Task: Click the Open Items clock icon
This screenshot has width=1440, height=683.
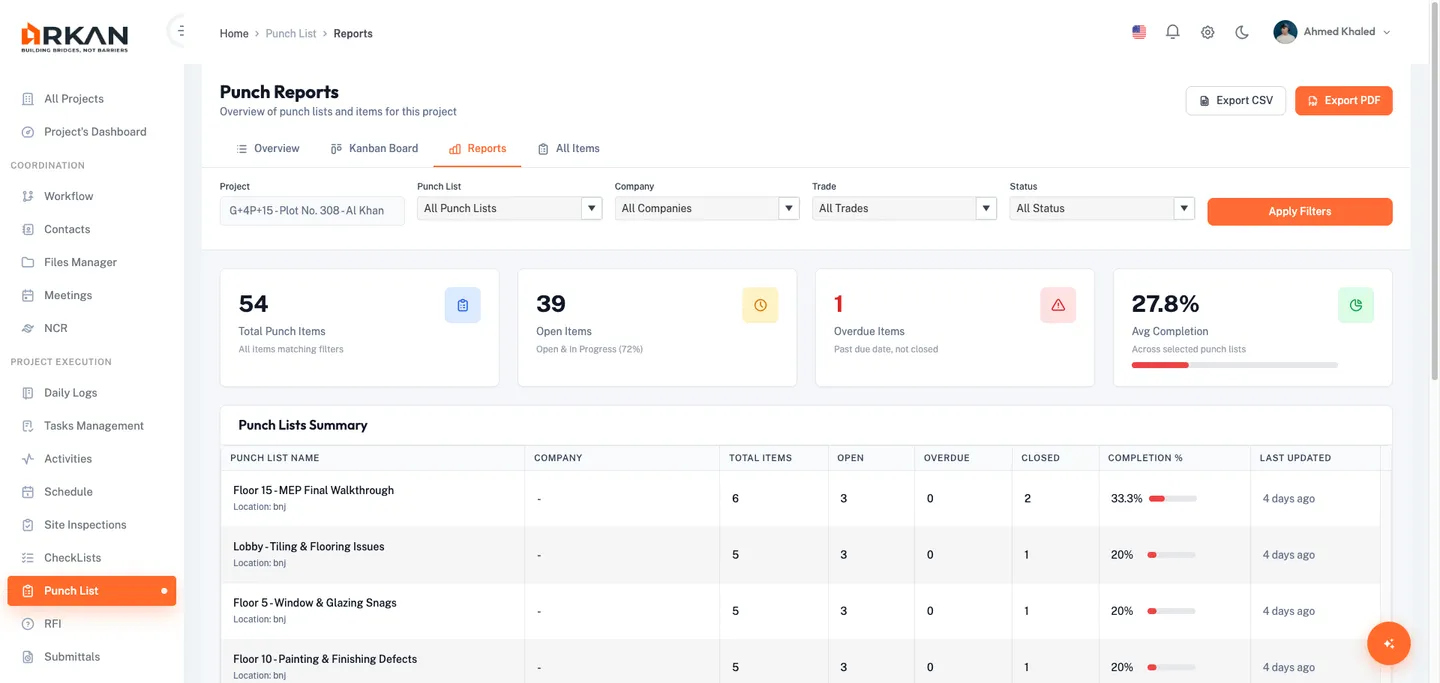Action: pos(760,305)
